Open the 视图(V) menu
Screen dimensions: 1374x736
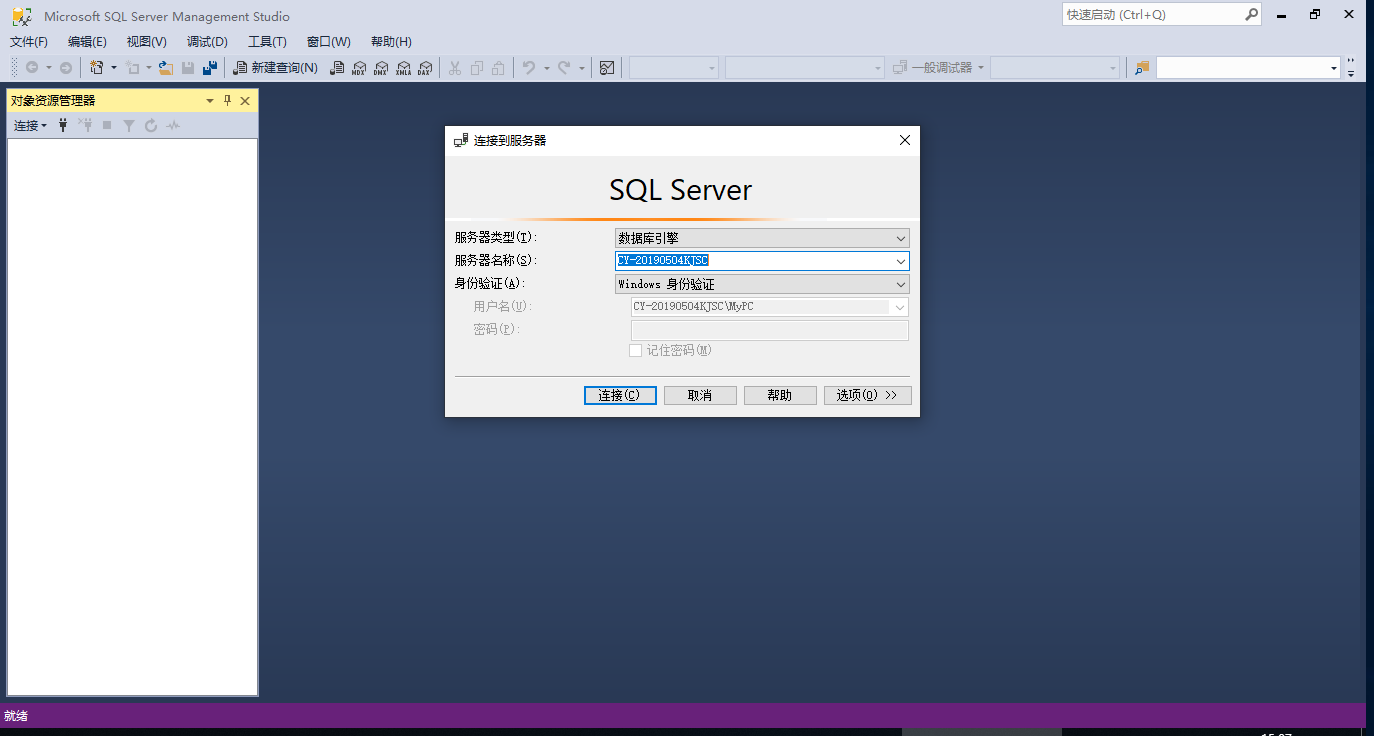pyautogui.click(x=145, y=41)
